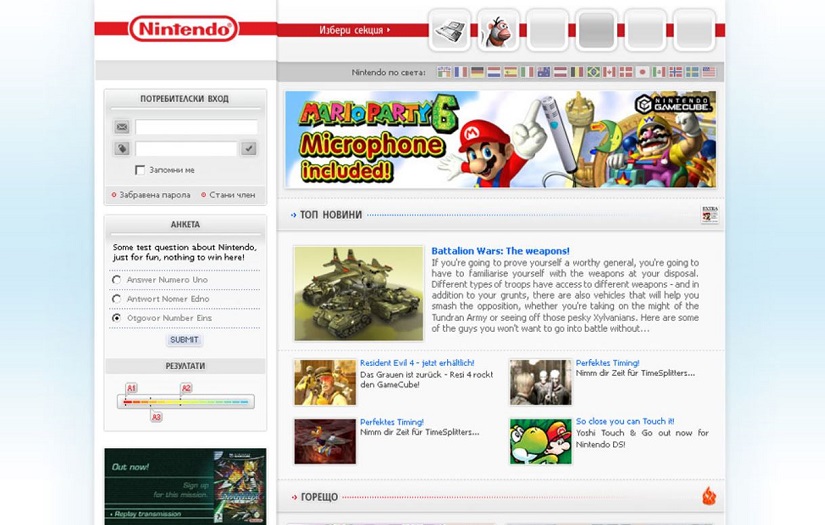
Task: Open the Resident Evil 4 thumbnail image
Action: 325,382
